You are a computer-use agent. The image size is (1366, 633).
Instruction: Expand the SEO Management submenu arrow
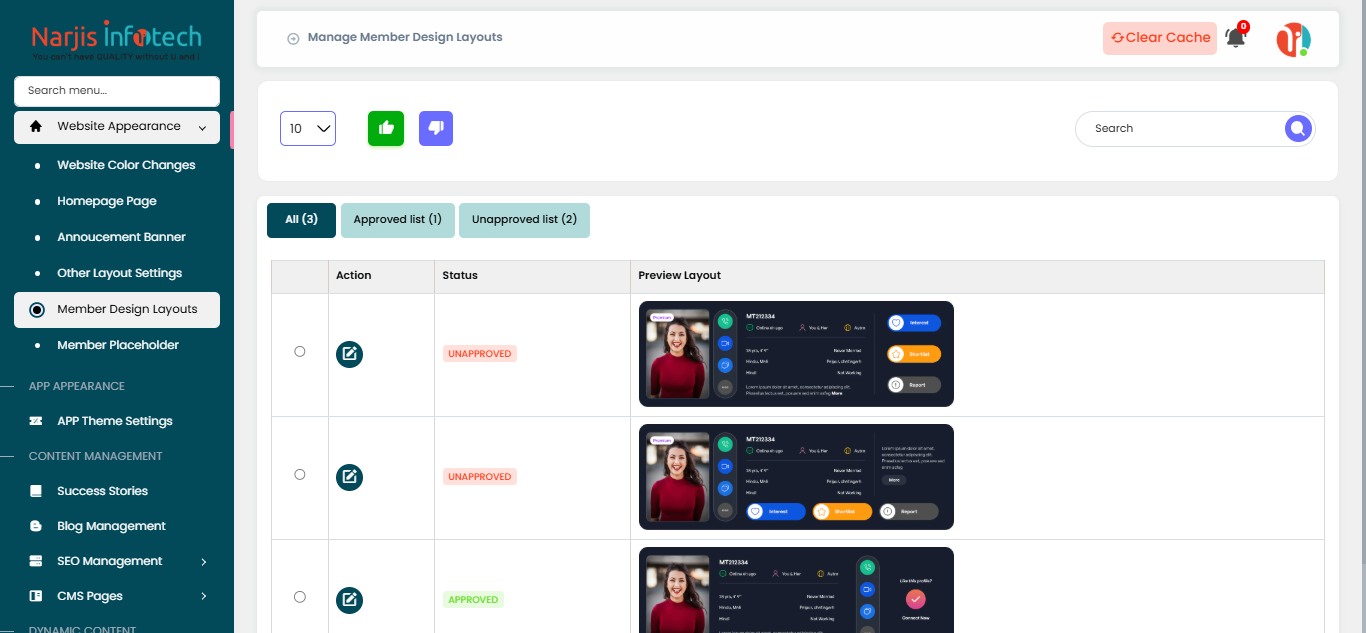[204, 562]
